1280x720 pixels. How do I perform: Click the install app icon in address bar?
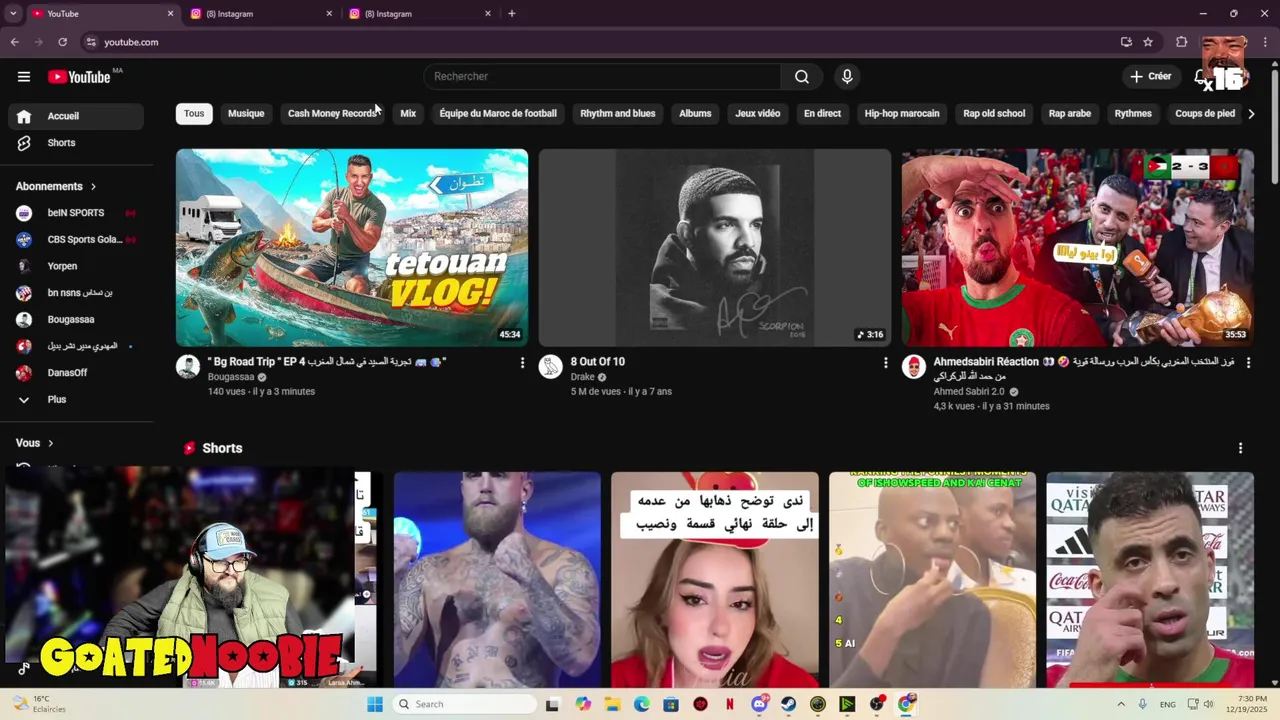(1126, 42)
